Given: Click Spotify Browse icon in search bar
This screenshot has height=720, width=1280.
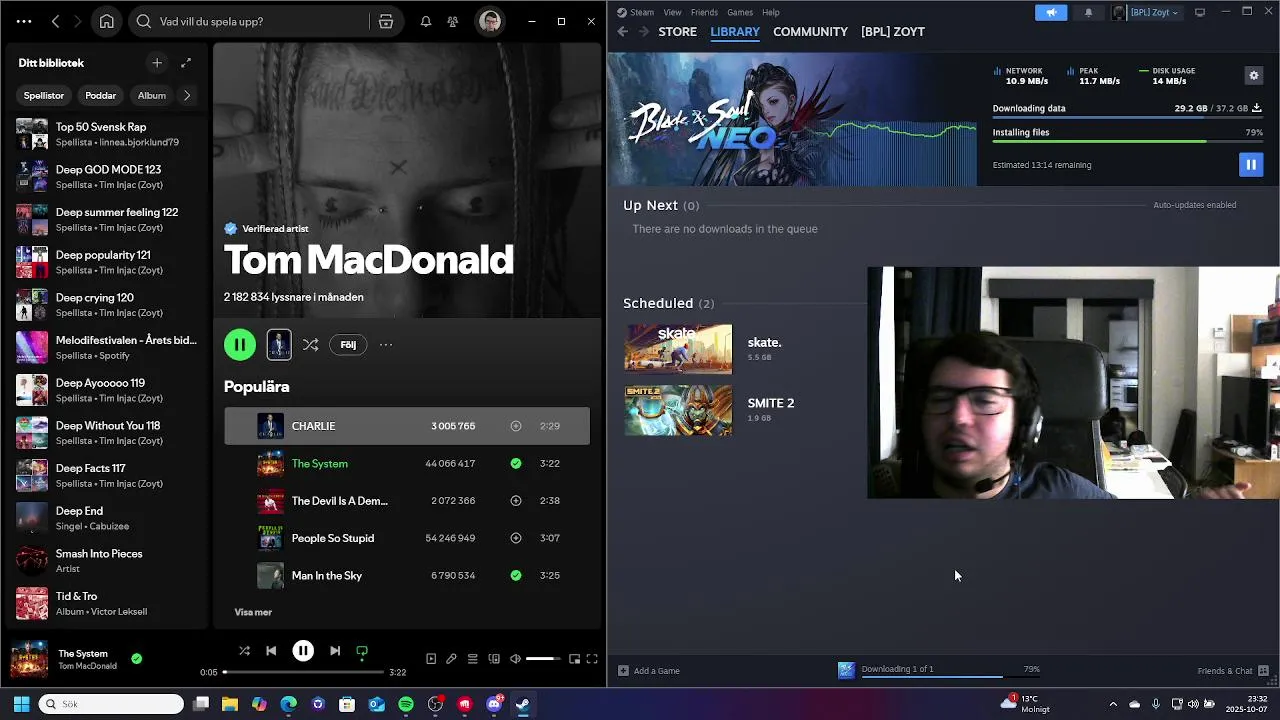Looking at the screenshot, I should pos(385,21).
